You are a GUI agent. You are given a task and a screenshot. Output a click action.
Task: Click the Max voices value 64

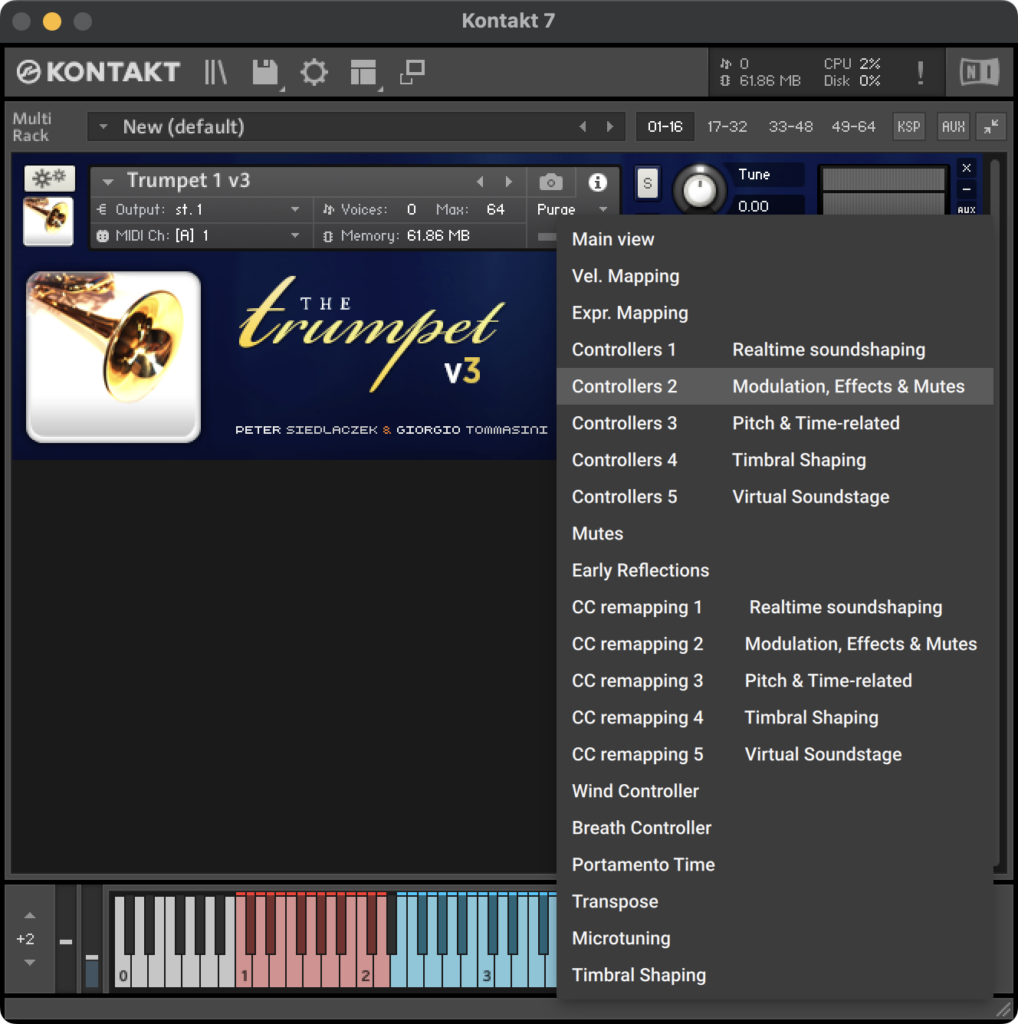pos(496,210)
